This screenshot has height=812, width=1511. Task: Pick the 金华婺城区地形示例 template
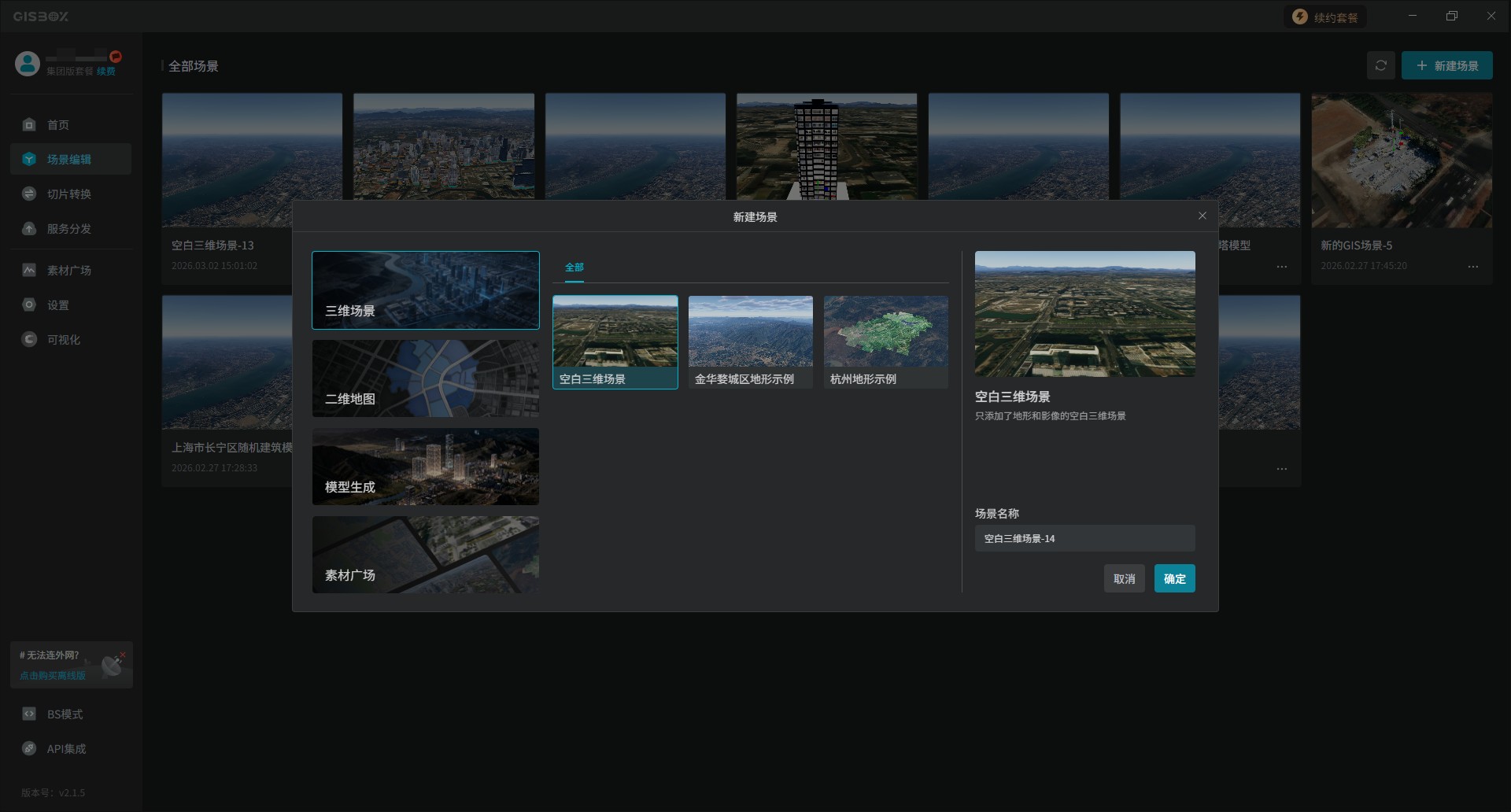tap(750, 341)
